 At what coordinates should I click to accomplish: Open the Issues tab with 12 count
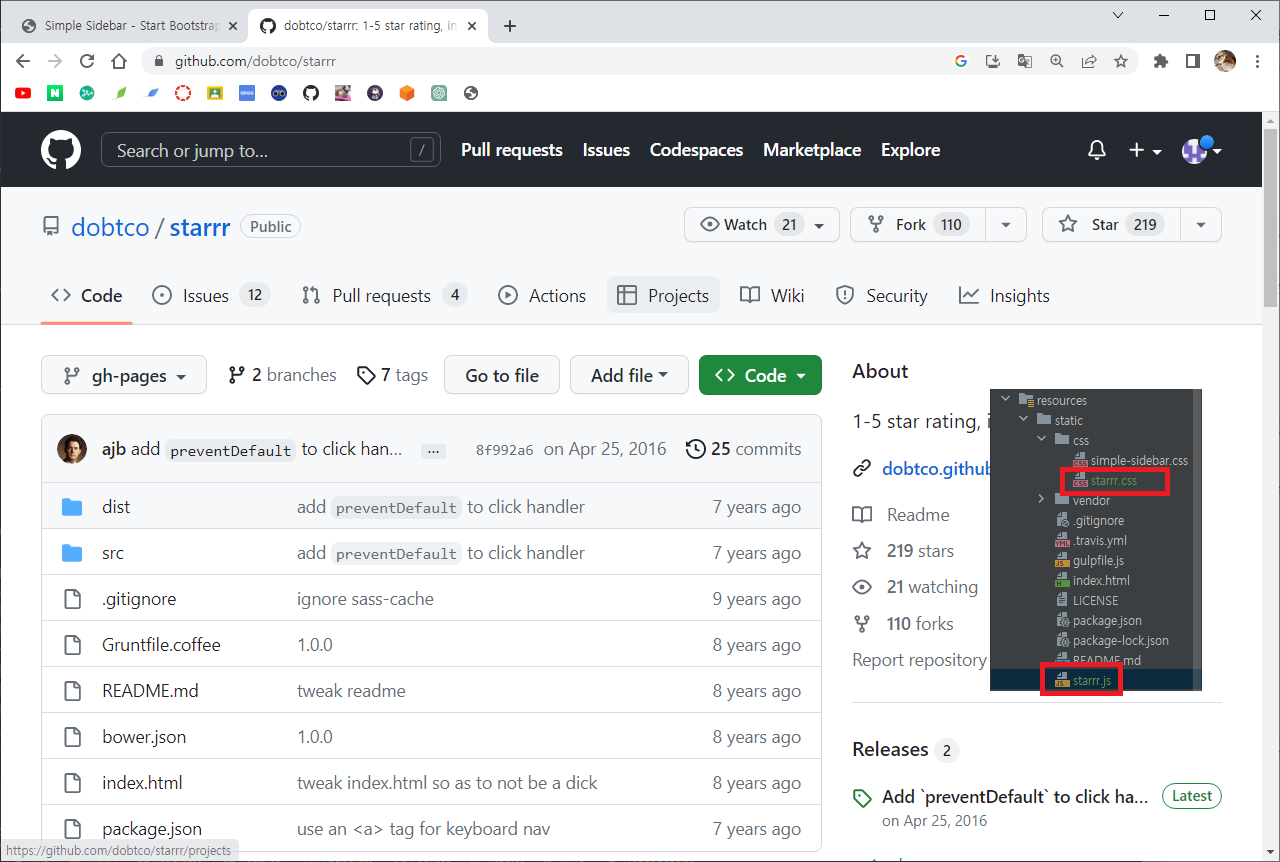(211, 296)
